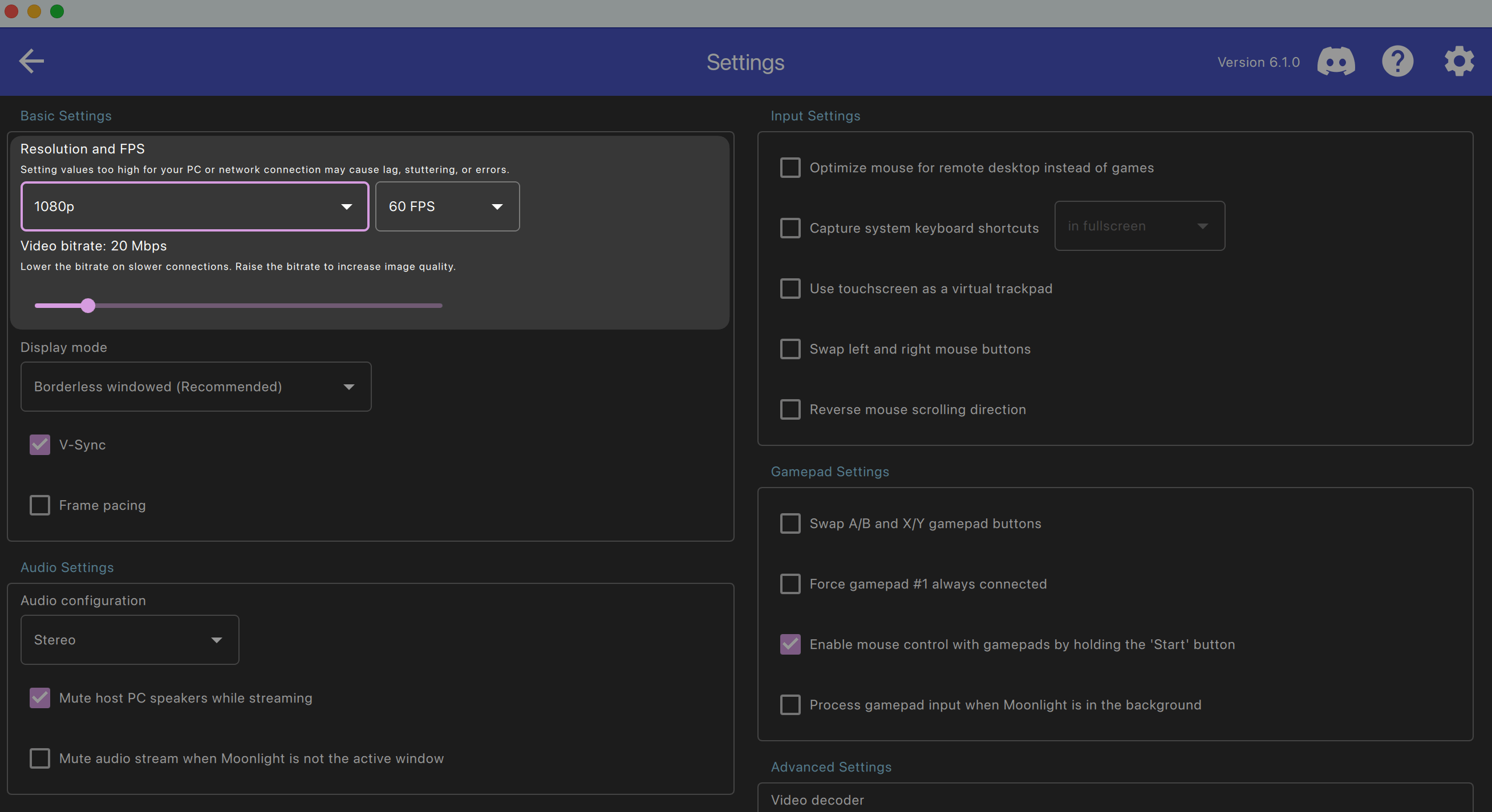
Task: Toggle Reverse mouse scrolling direction
Action: 790,409
